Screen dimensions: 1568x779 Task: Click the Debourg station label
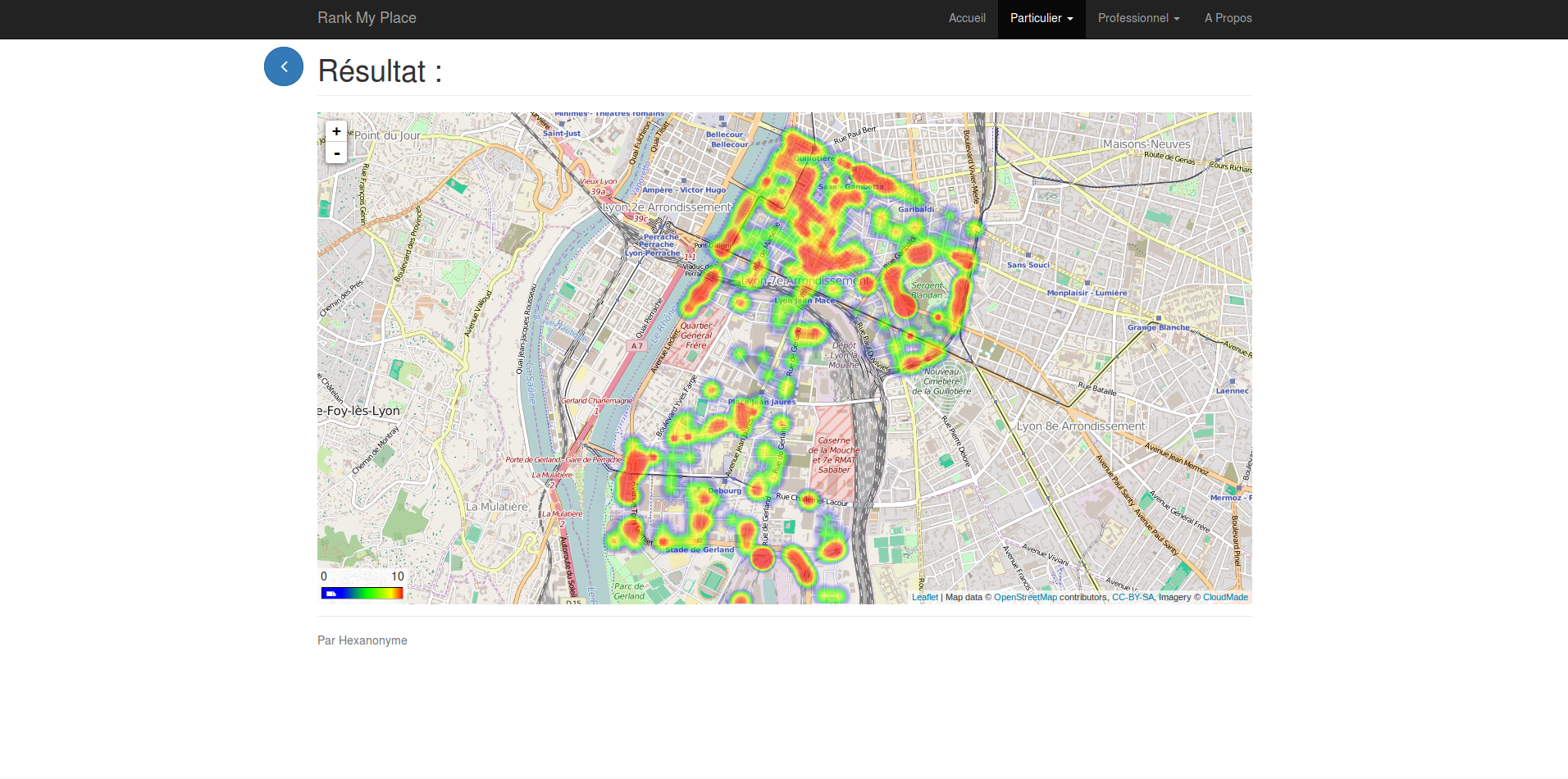click(x=724, y=490)
